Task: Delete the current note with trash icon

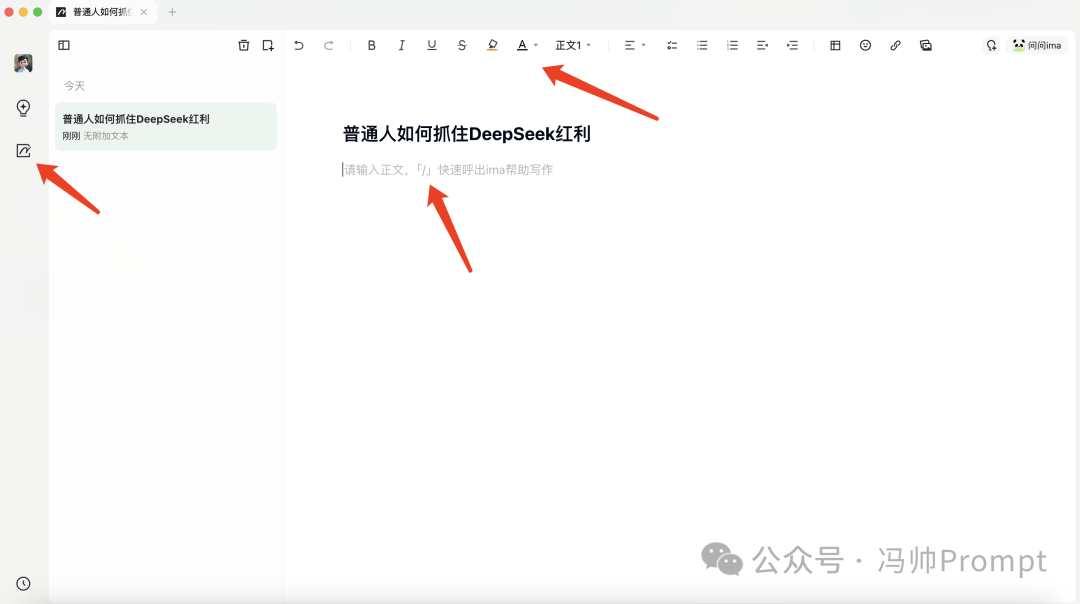Action: tap(244, 45)
